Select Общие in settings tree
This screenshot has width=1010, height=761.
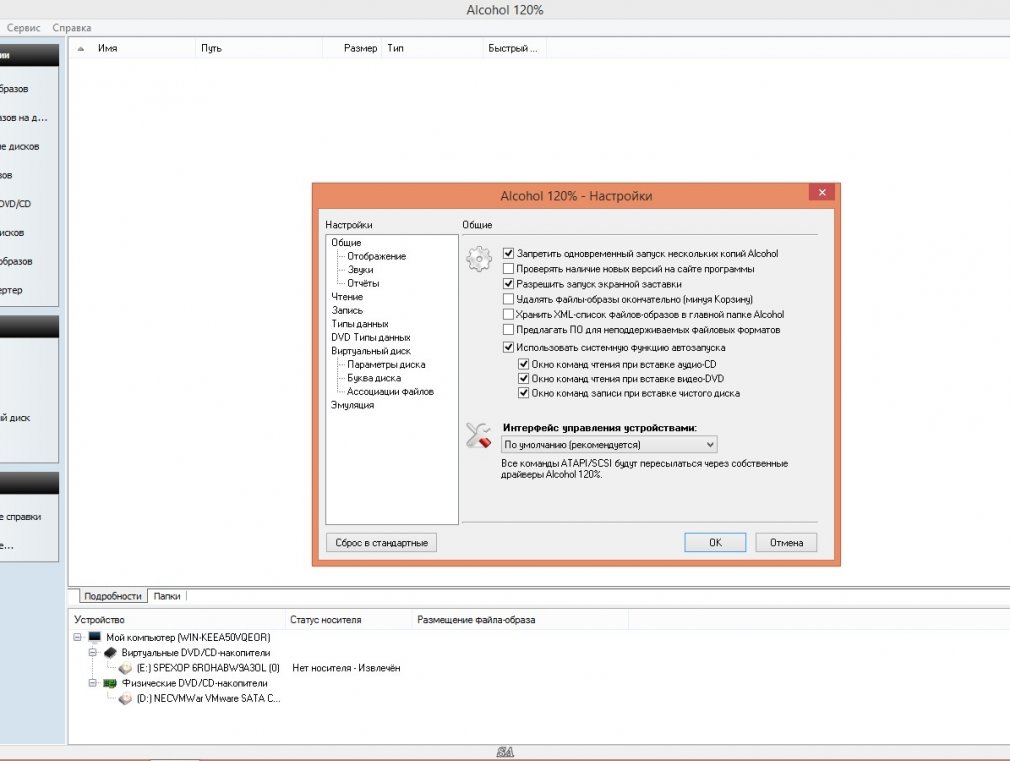[x=346, y=242]
